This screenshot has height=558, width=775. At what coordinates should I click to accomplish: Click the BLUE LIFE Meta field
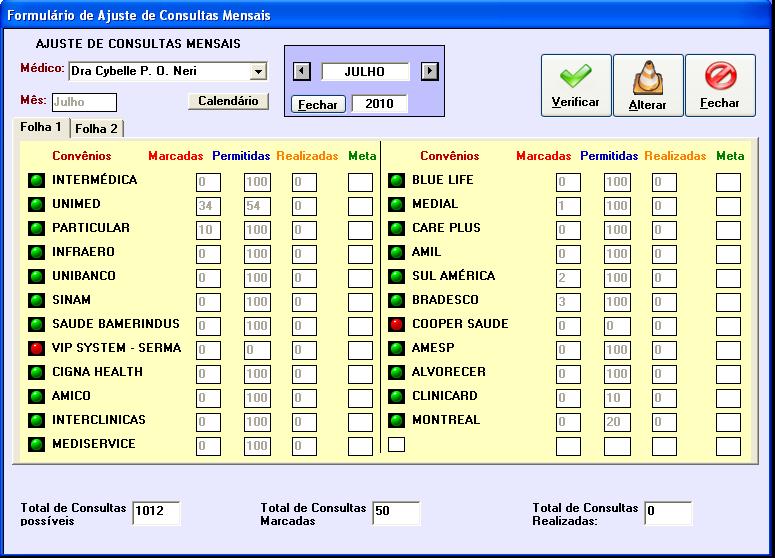click(x=729, y=182)
